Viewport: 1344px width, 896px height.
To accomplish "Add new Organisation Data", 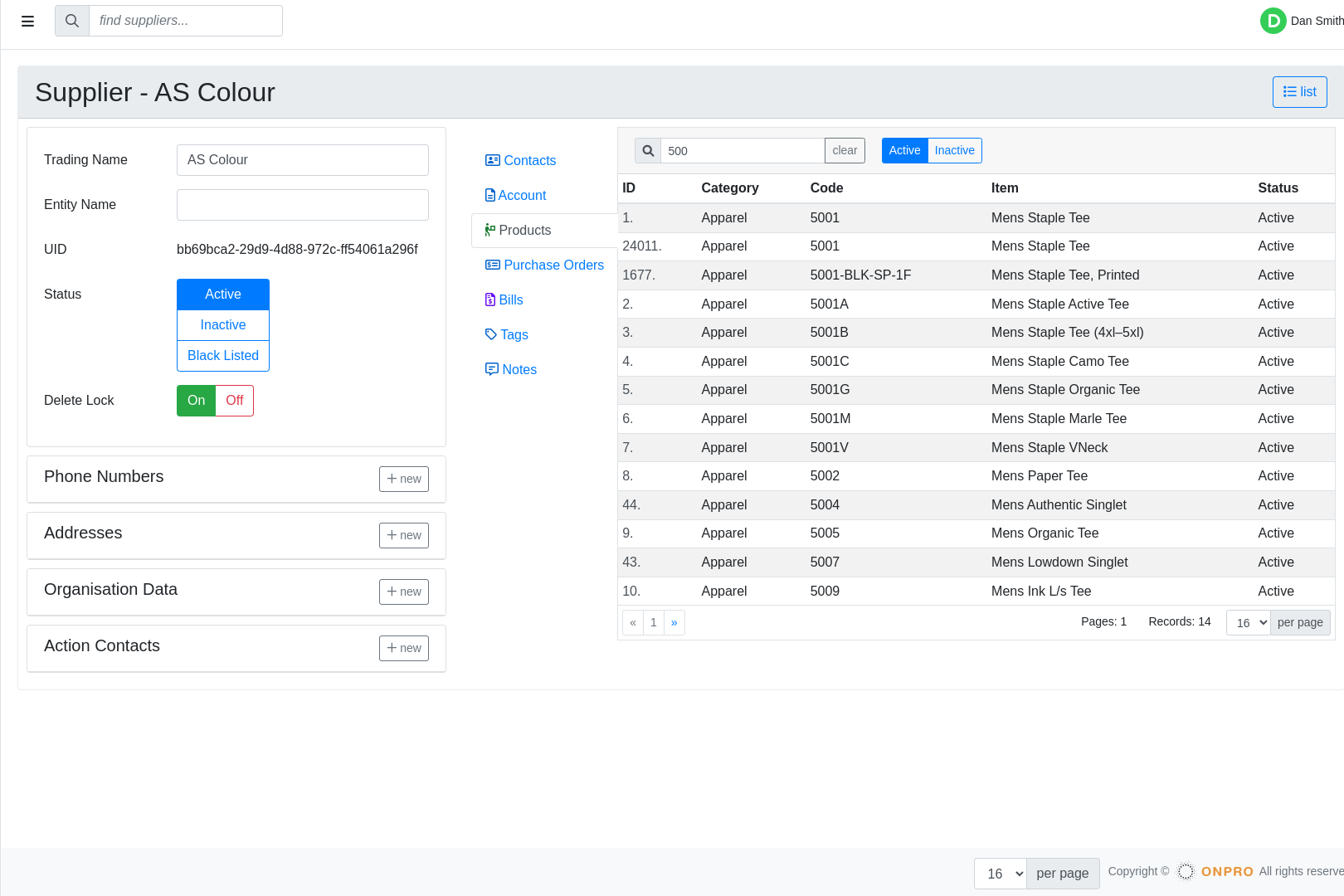I will tap(404, 592).
